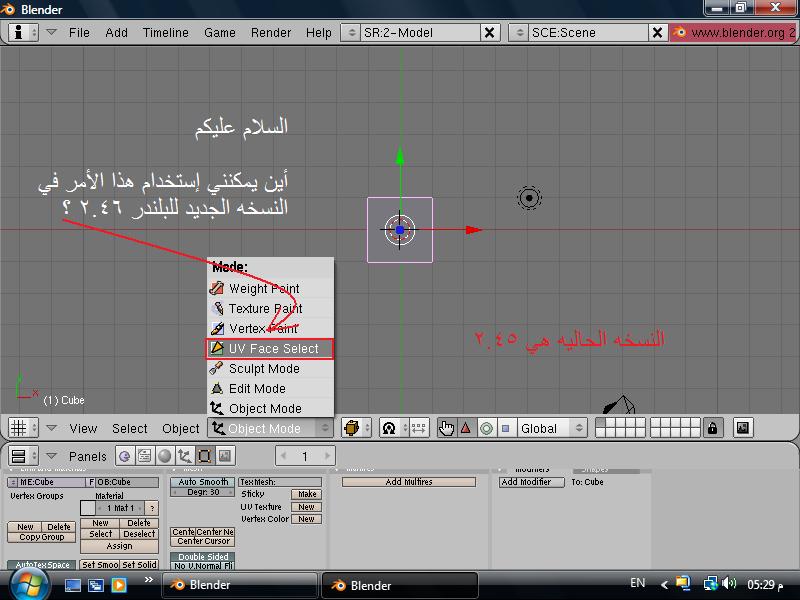Click the Assign material button
The image size is (800, 600).
[x=119, y=546]
